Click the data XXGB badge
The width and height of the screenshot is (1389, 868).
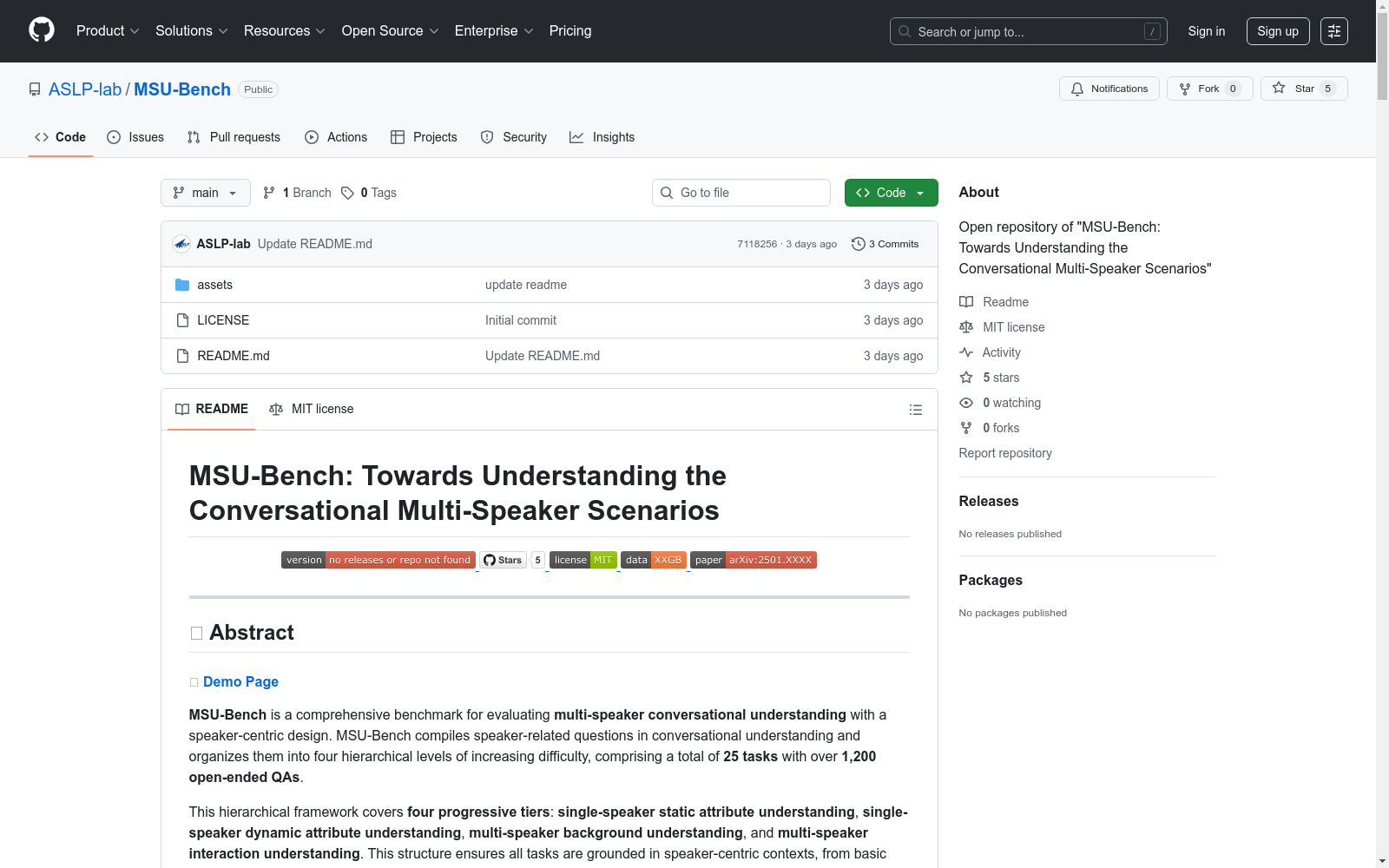654,560
